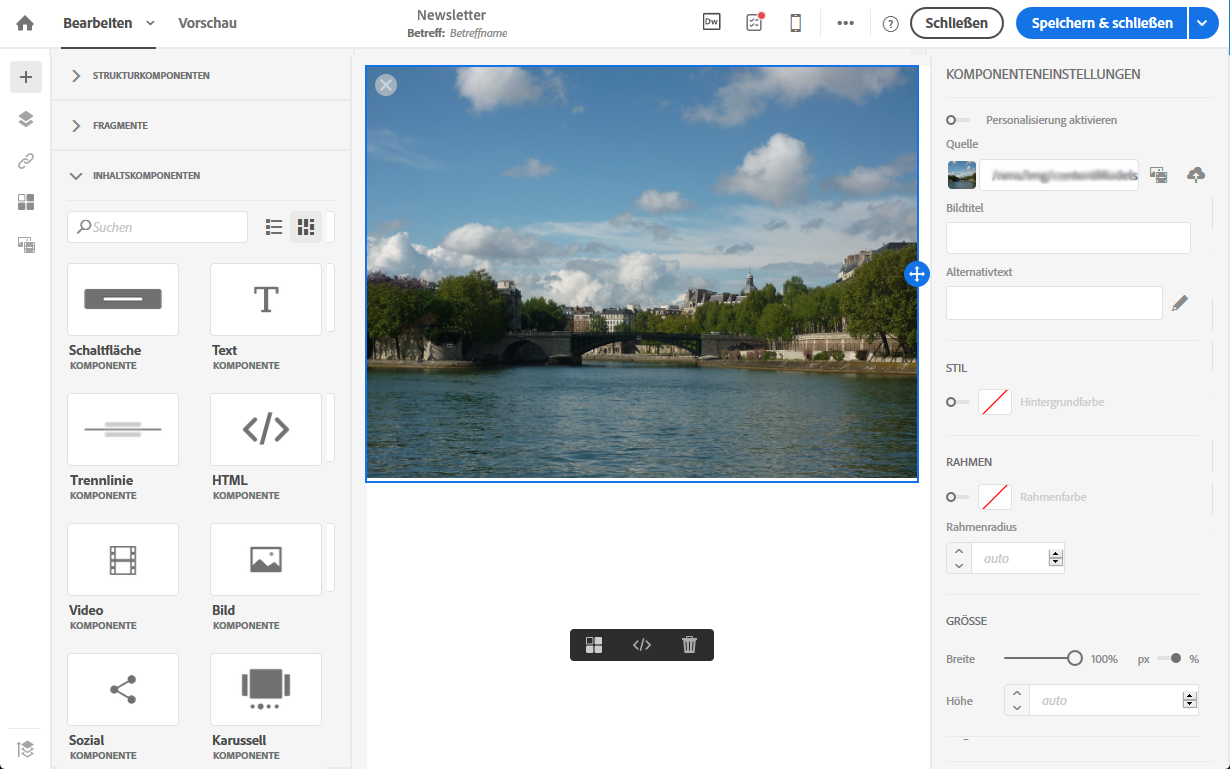Click the Breite width slider handle

pyautogui.click(x=1075, y=658)
